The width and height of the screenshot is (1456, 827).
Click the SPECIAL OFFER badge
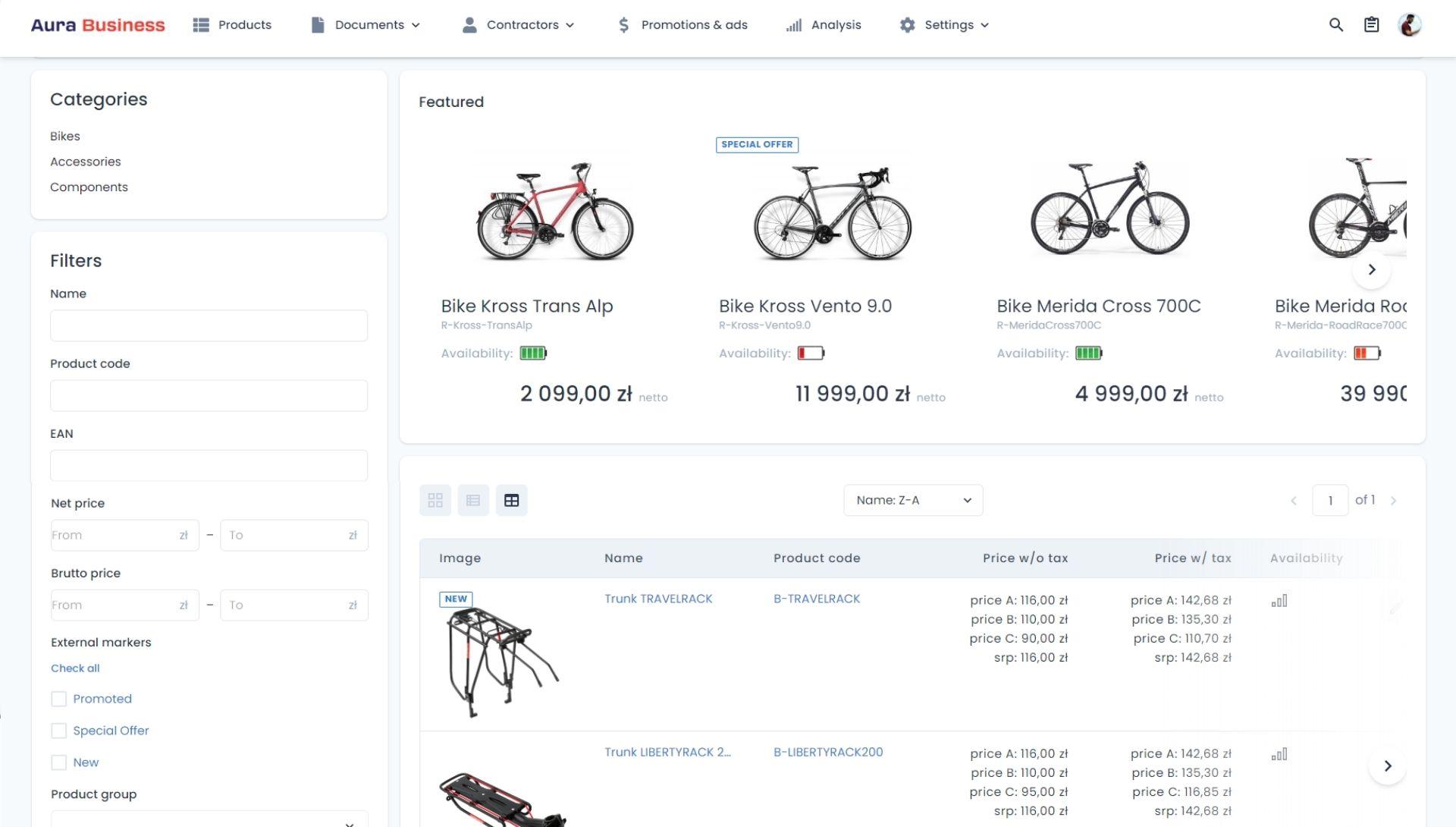click(x=757, y=144)
